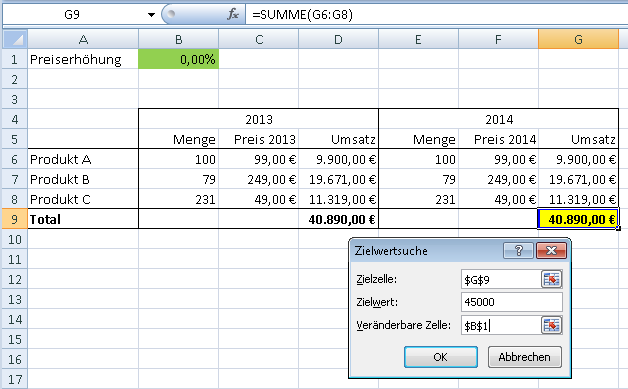Image resolution: width=628 pixels, height=389 pixels.
Task: Click the Veränderbare Zelle range selector icon
Action: [x=552, y=325]
